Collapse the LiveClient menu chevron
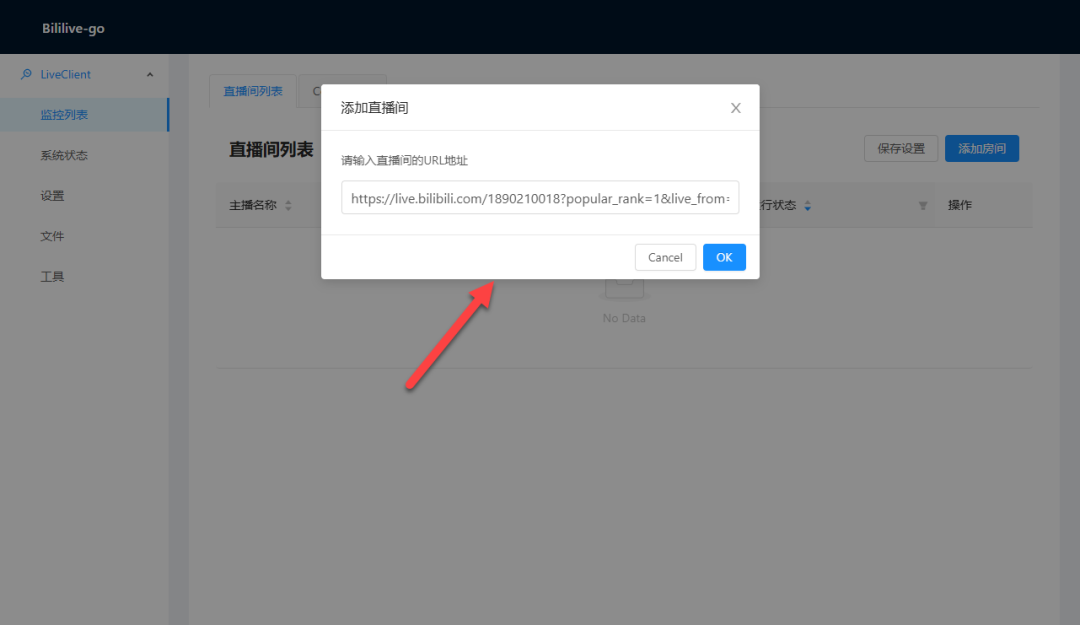Image resolution: width=1080 pixels, height=625 pixels. [149, 74]
